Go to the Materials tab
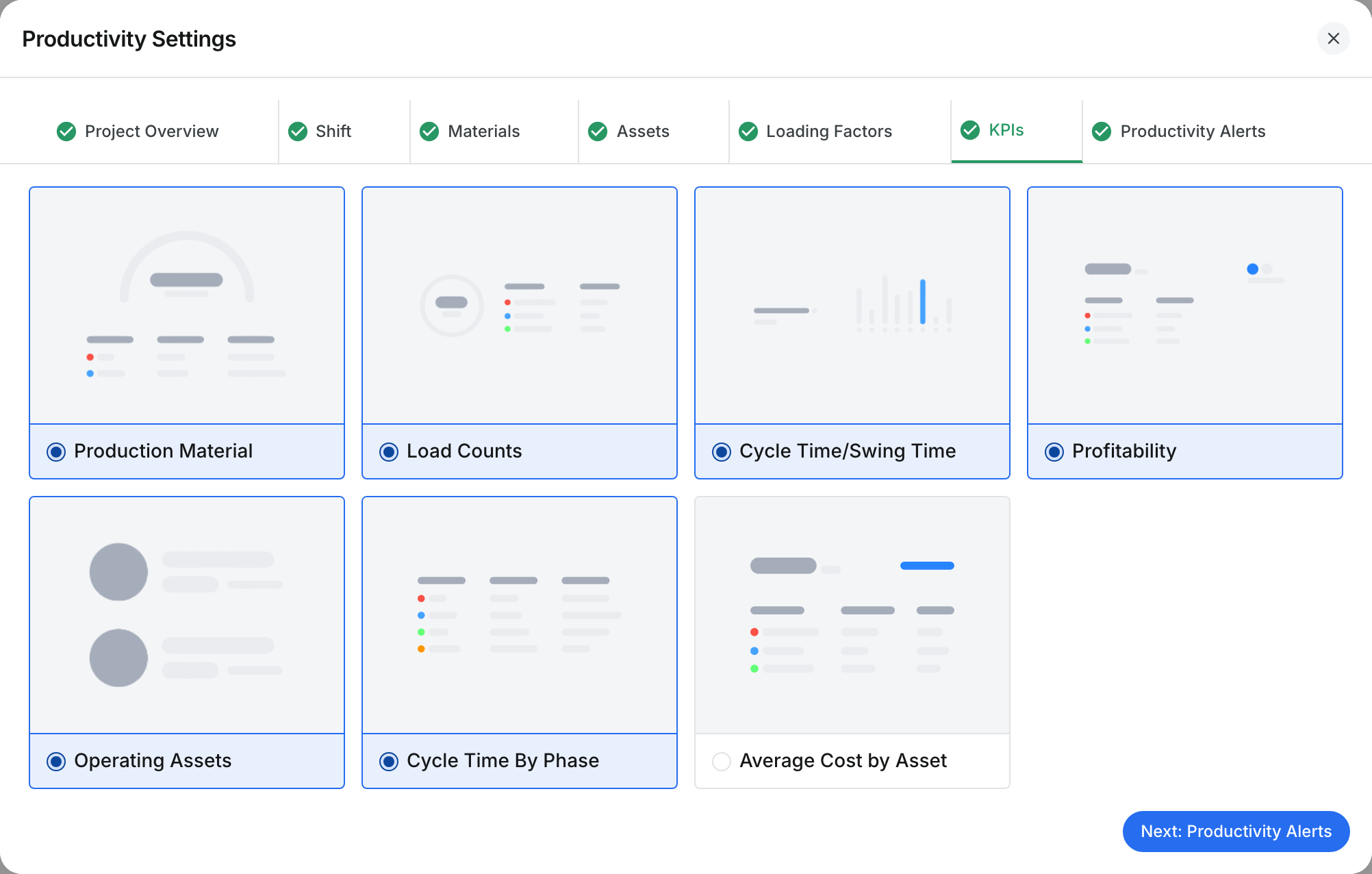Viewport: 1372px width, 874px height. pyautogui.click(x=494, y=131)
